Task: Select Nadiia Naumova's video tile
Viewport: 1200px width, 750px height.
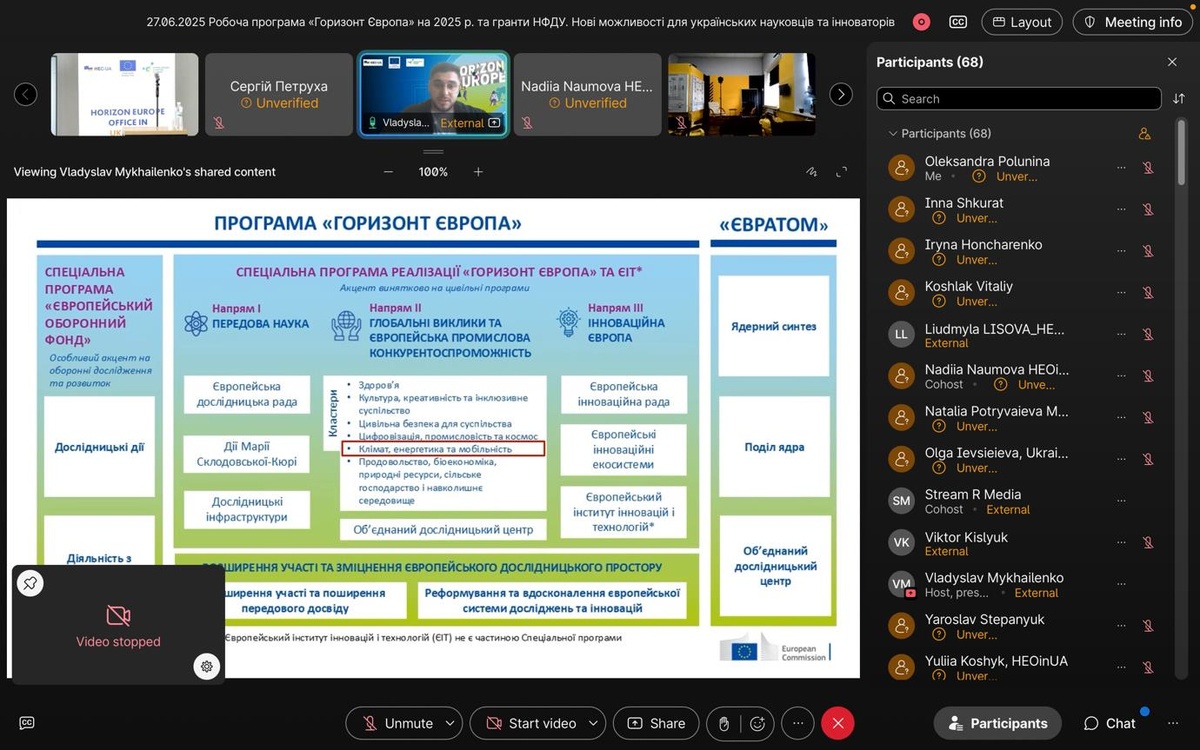Action: 587,94
